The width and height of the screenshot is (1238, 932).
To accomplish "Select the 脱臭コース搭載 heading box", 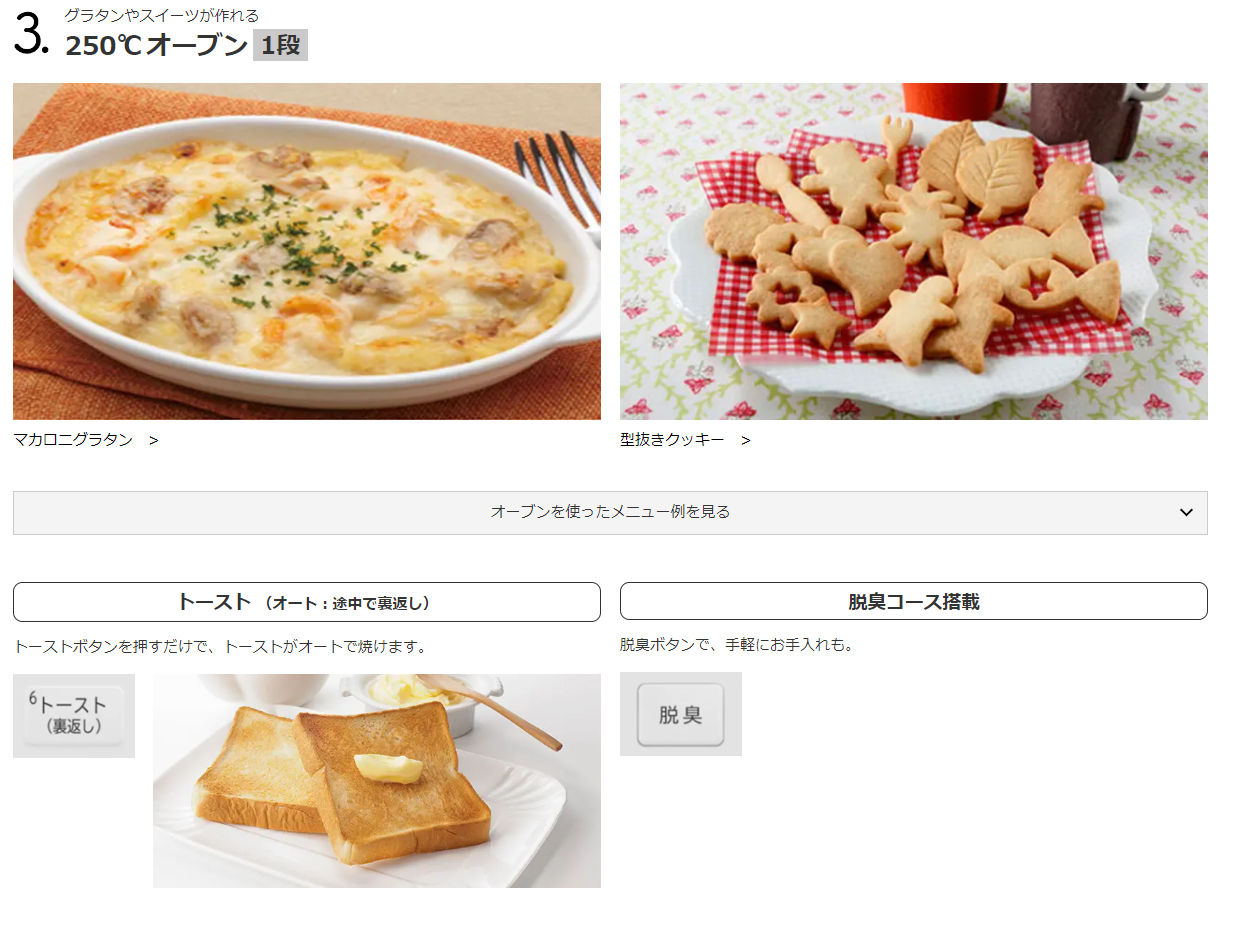I will click(x=914, y=601).
